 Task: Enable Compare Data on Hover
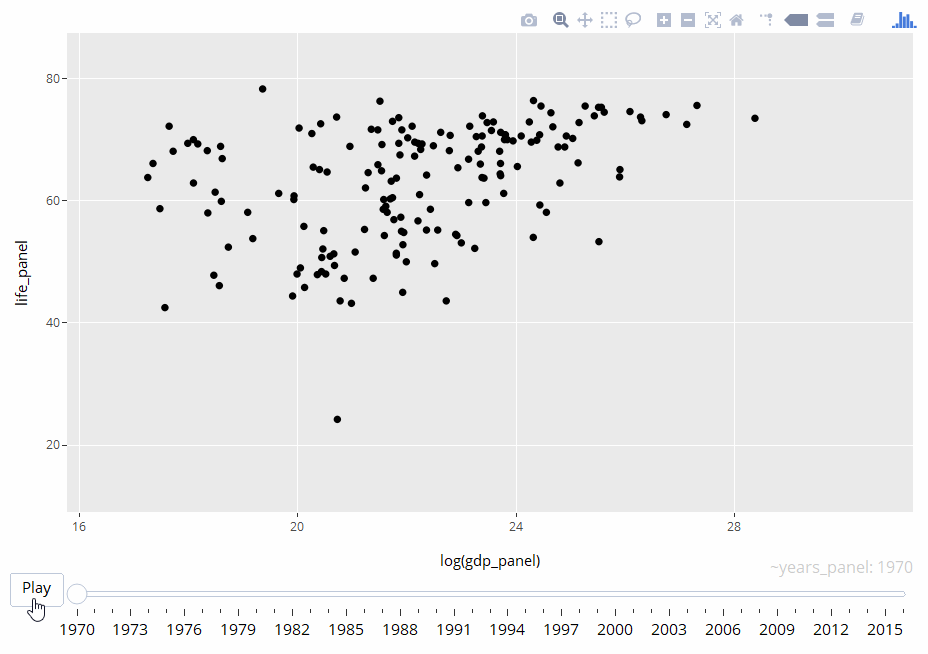pos(825,19)
